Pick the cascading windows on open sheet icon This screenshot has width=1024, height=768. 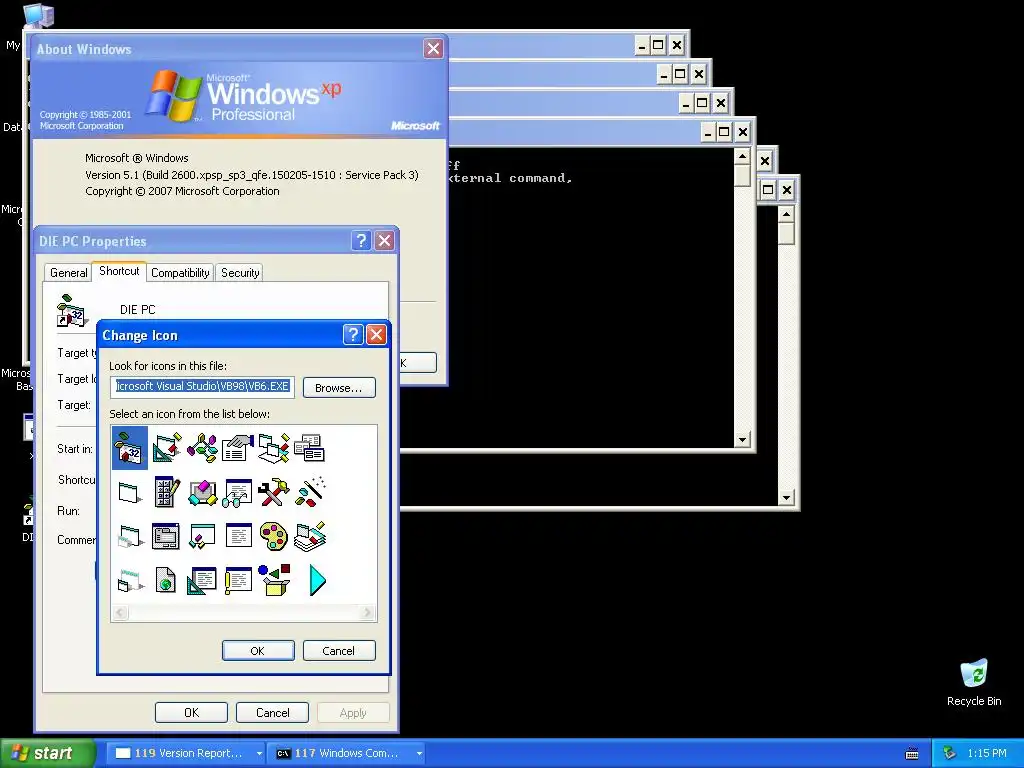pos(274,448)
